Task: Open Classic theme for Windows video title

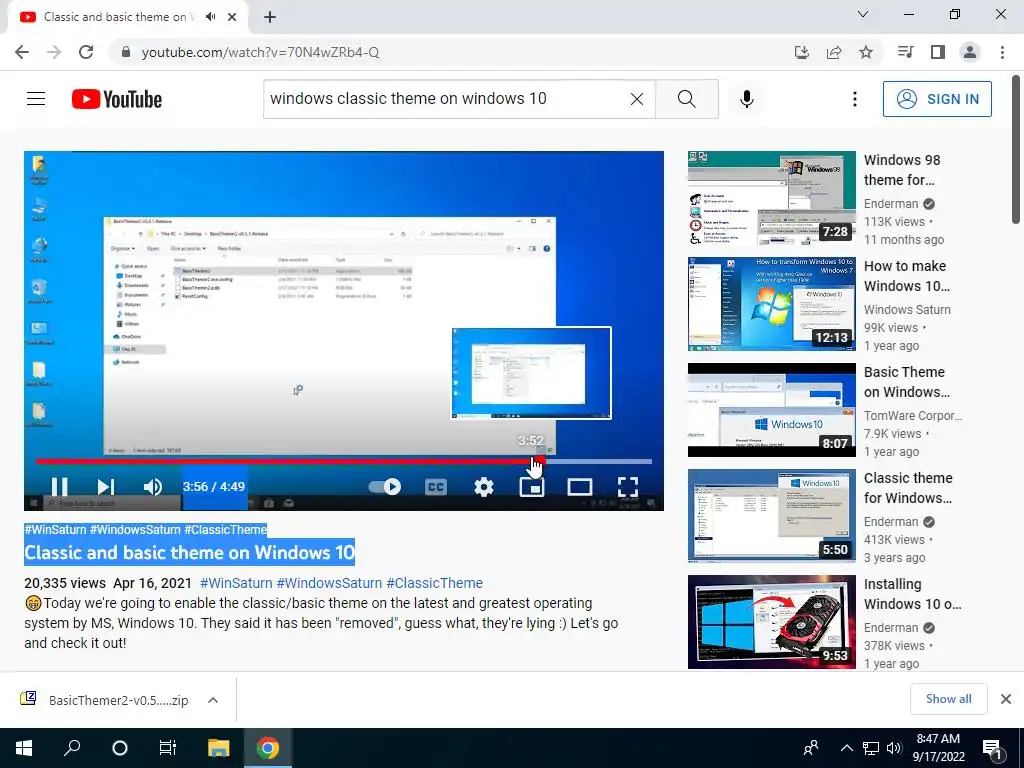Action: coord(908,488)
